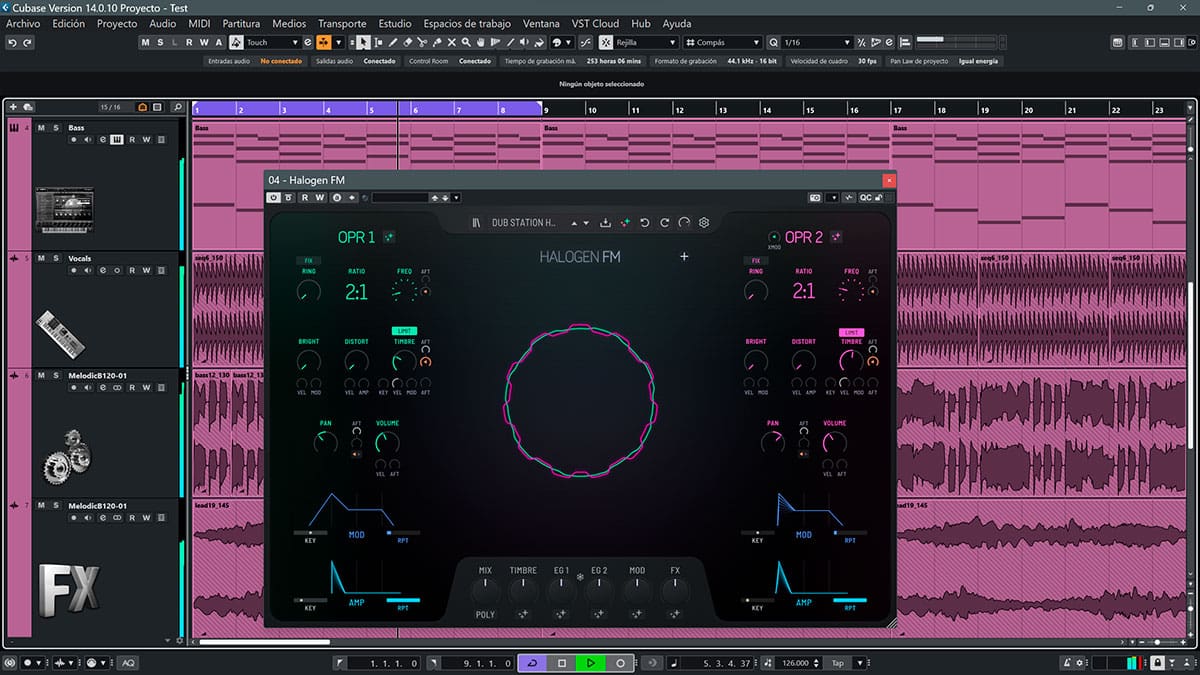Open the VST Cloud menu
Viewport: 1200px width, 675px height.
[x=593, y=23]
